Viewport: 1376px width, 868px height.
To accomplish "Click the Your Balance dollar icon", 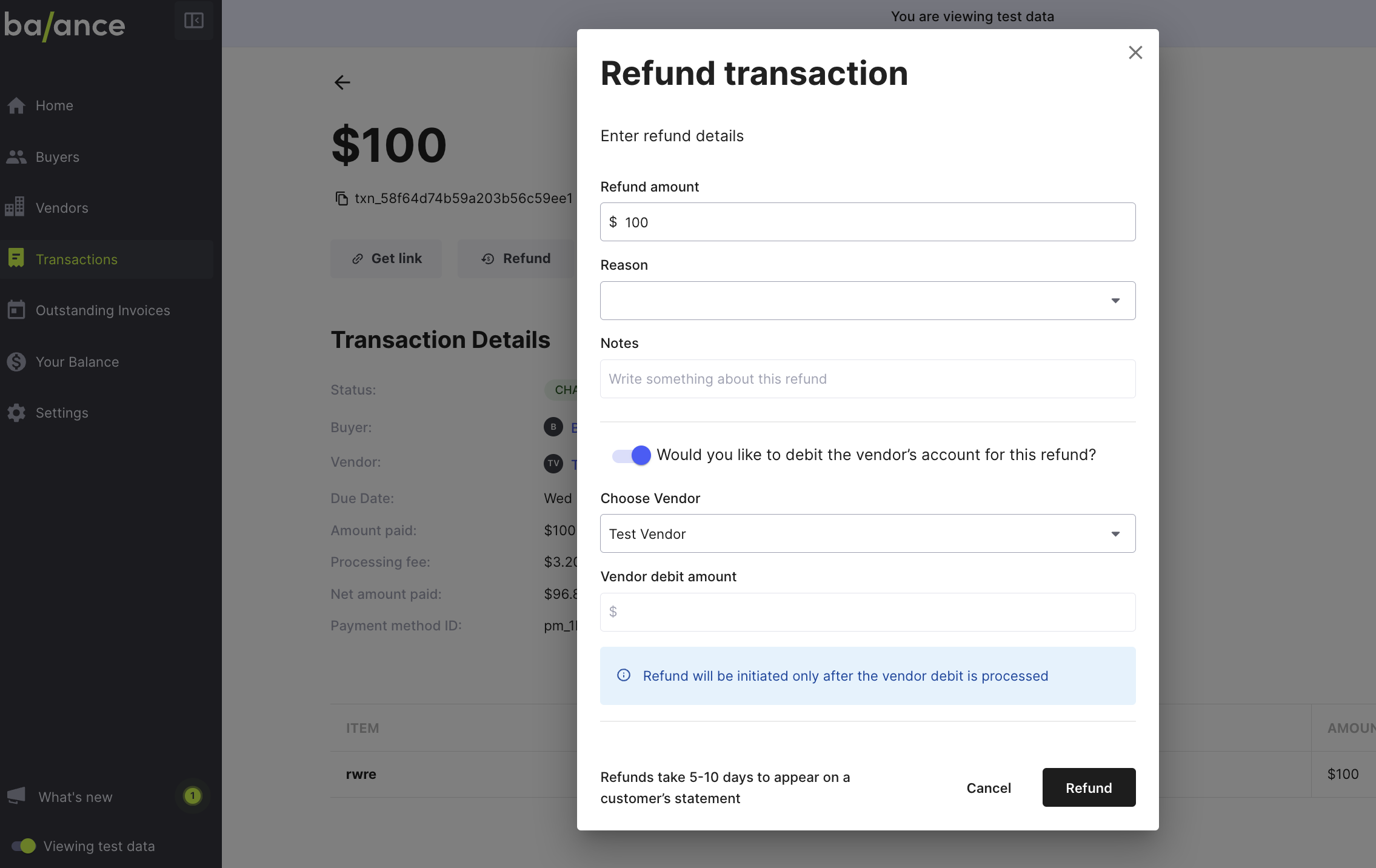I will [16, 362].
